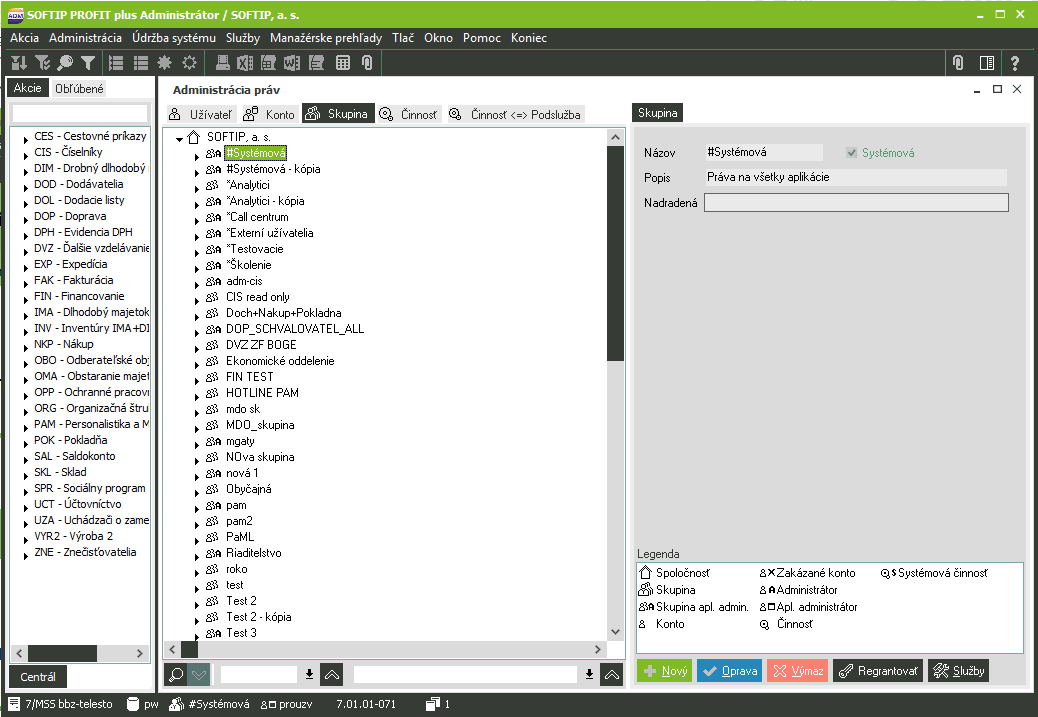
Task: Click the Nový button
Action: 664,671
